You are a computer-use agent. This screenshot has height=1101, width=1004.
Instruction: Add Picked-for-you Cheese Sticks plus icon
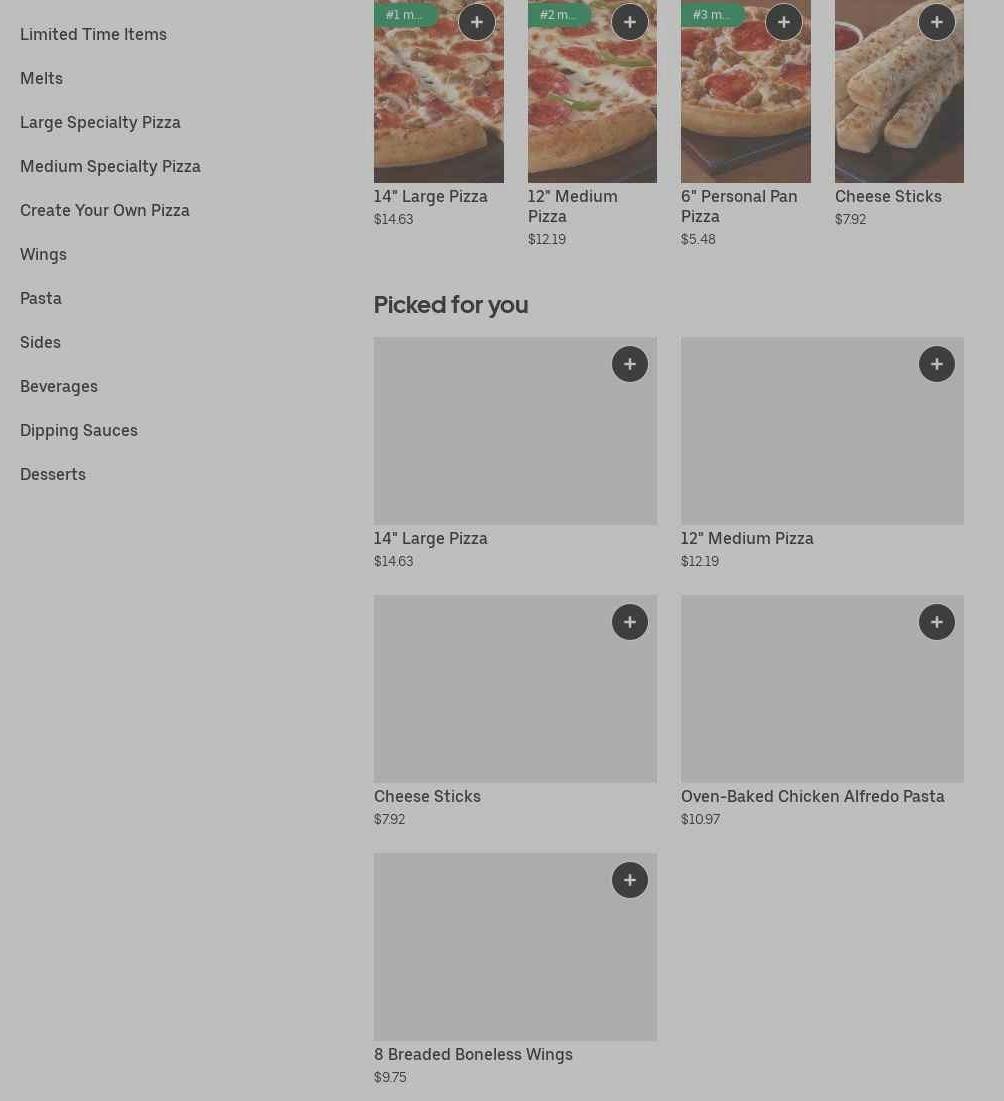point(630,622)
